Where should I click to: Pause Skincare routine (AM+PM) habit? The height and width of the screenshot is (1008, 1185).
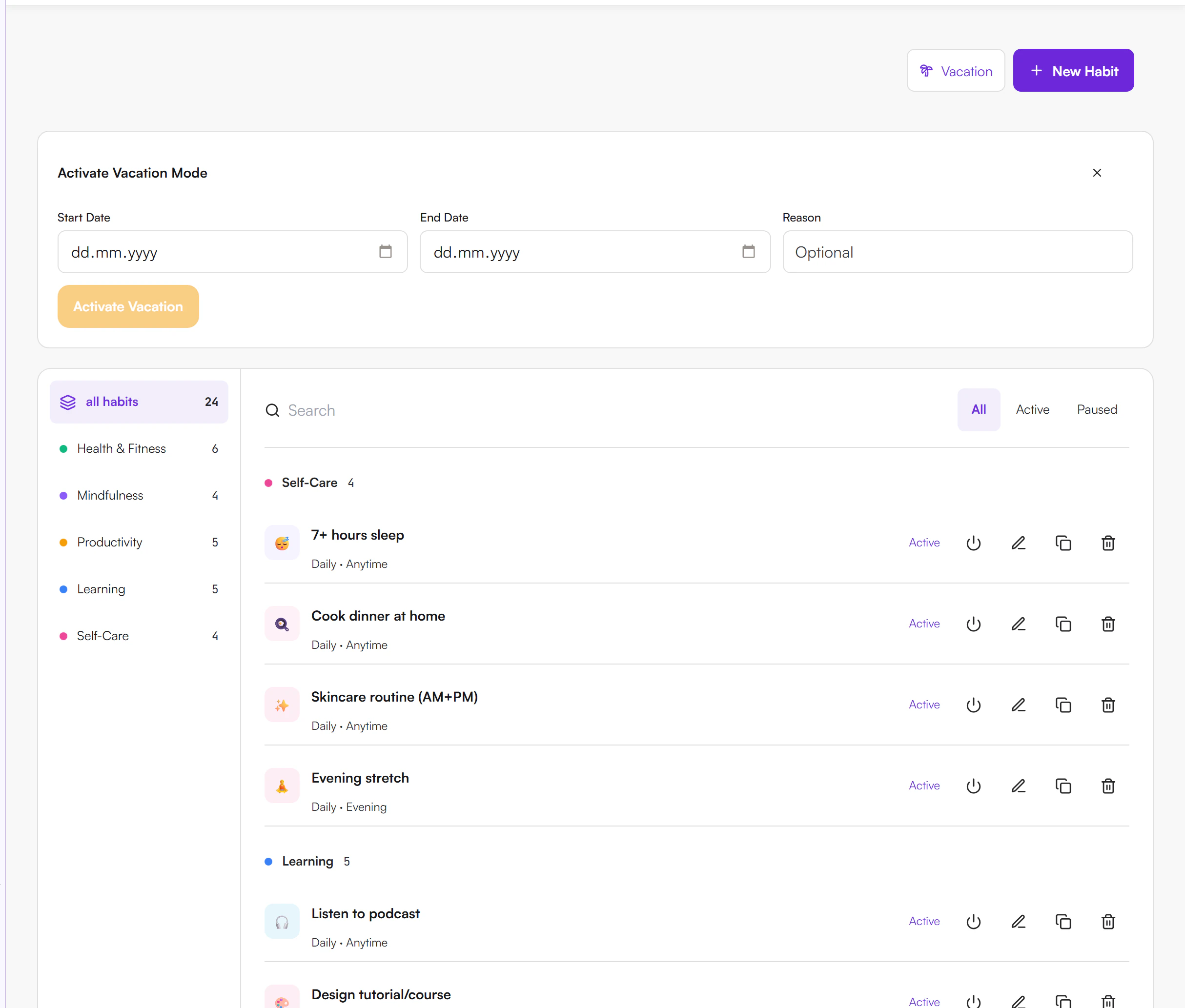point(974,705)
